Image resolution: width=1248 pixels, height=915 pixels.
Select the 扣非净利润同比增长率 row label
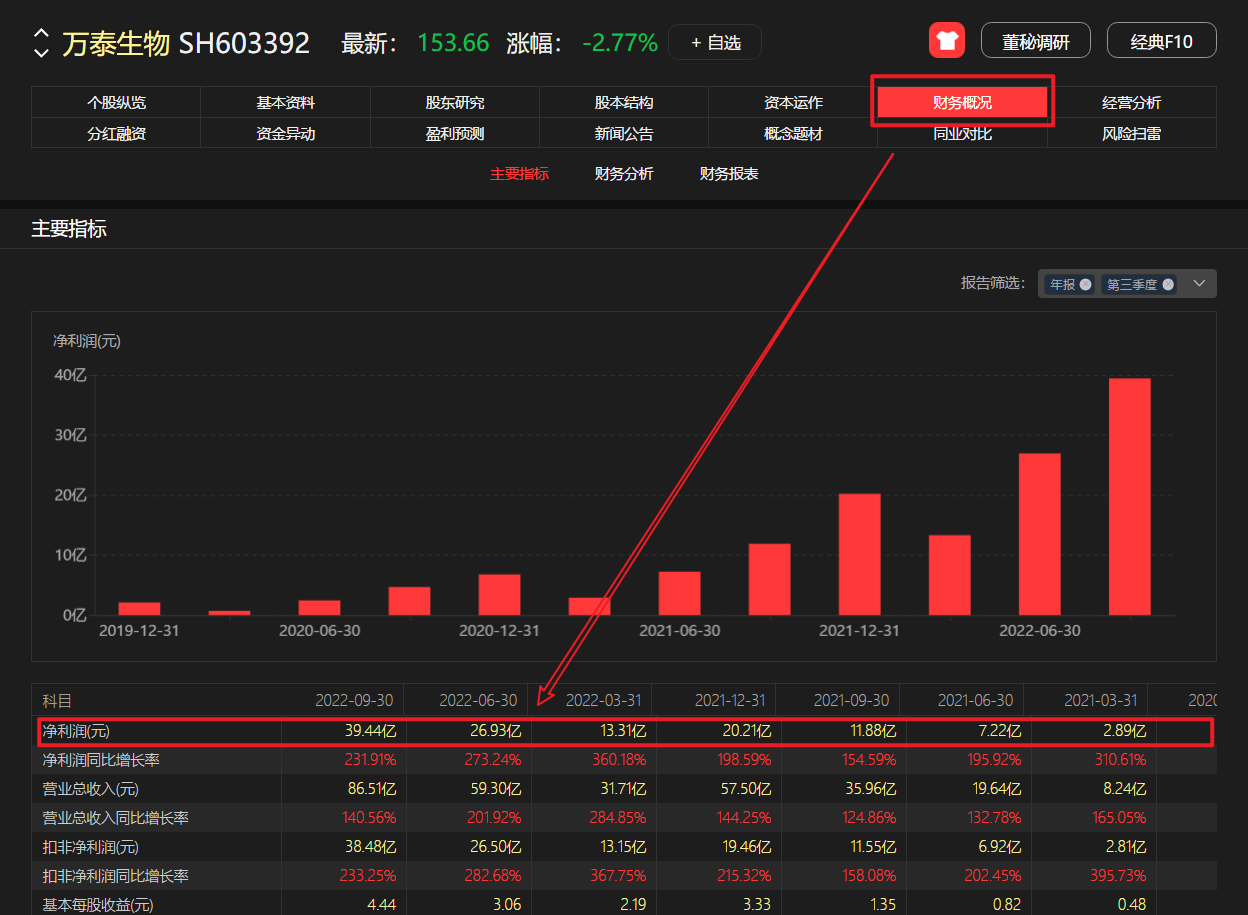(115, 876)
